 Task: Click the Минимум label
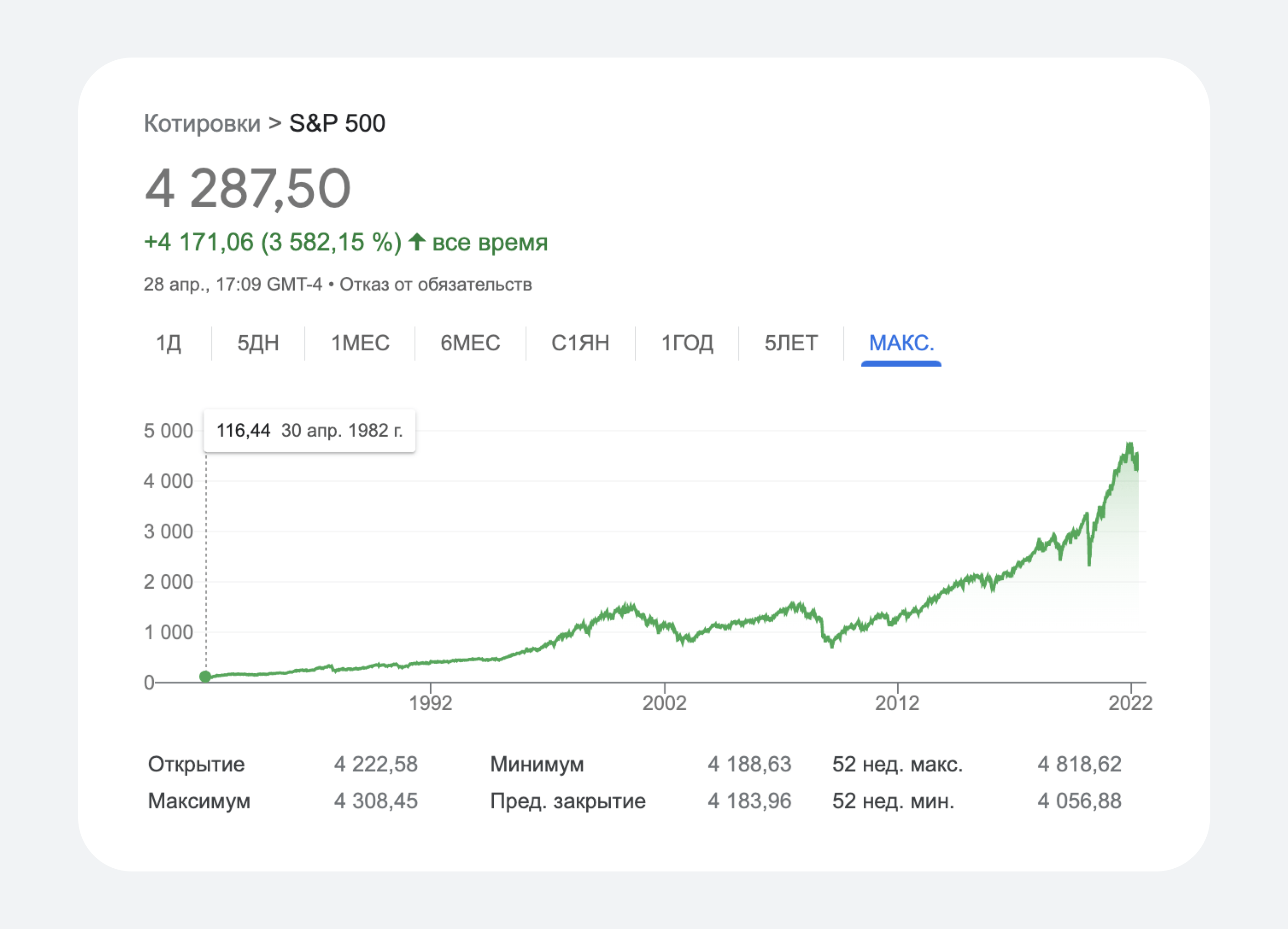coord(537,764)
